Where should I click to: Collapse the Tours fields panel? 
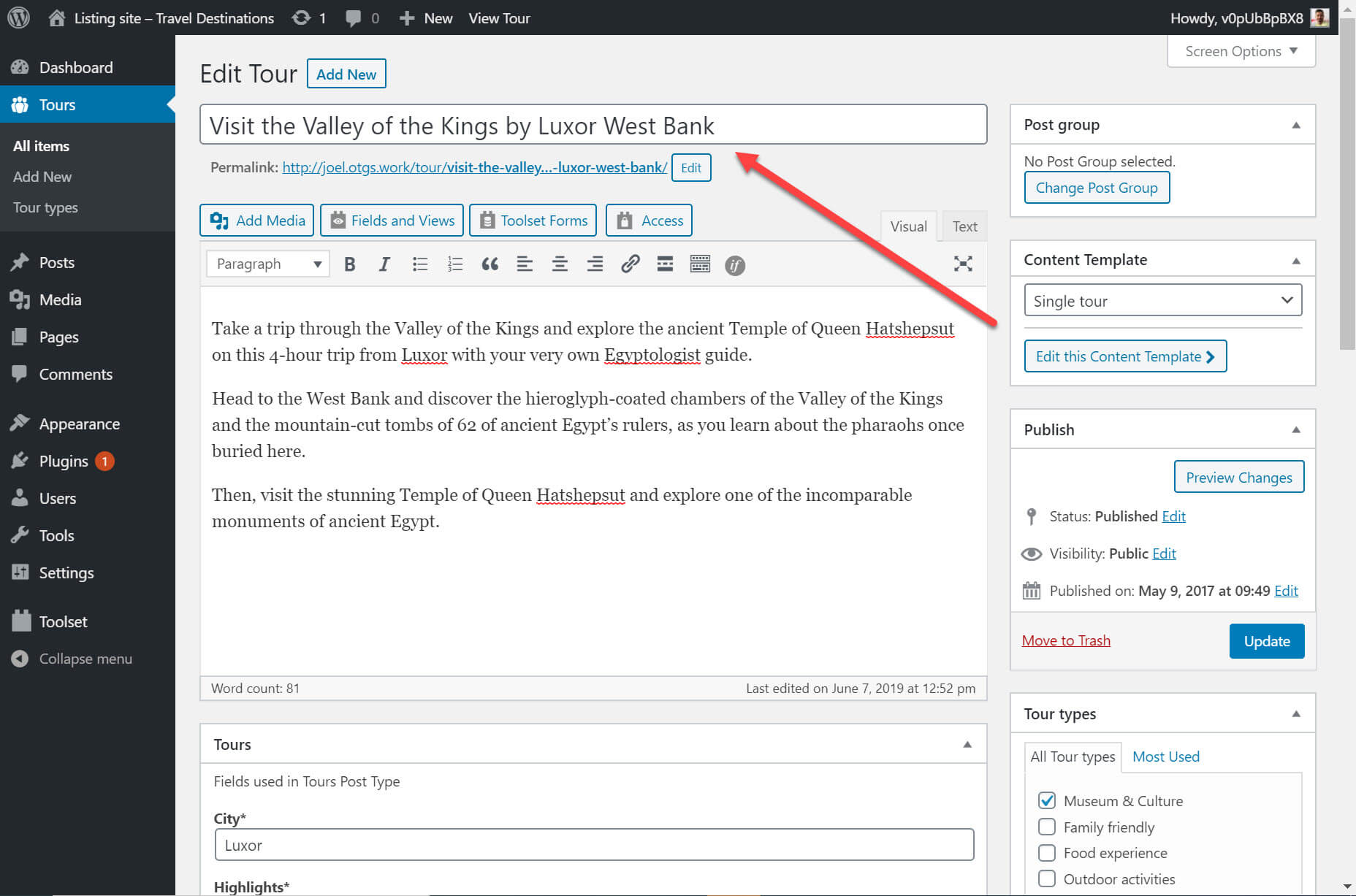click(x=967, y=745)
